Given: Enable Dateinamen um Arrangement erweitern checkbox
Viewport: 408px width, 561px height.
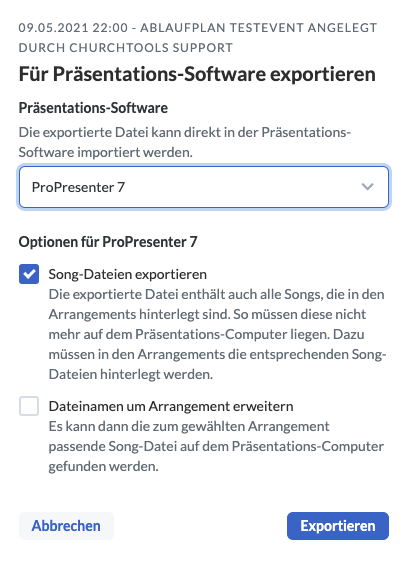Looking at the screenshot, I should 29,406.
